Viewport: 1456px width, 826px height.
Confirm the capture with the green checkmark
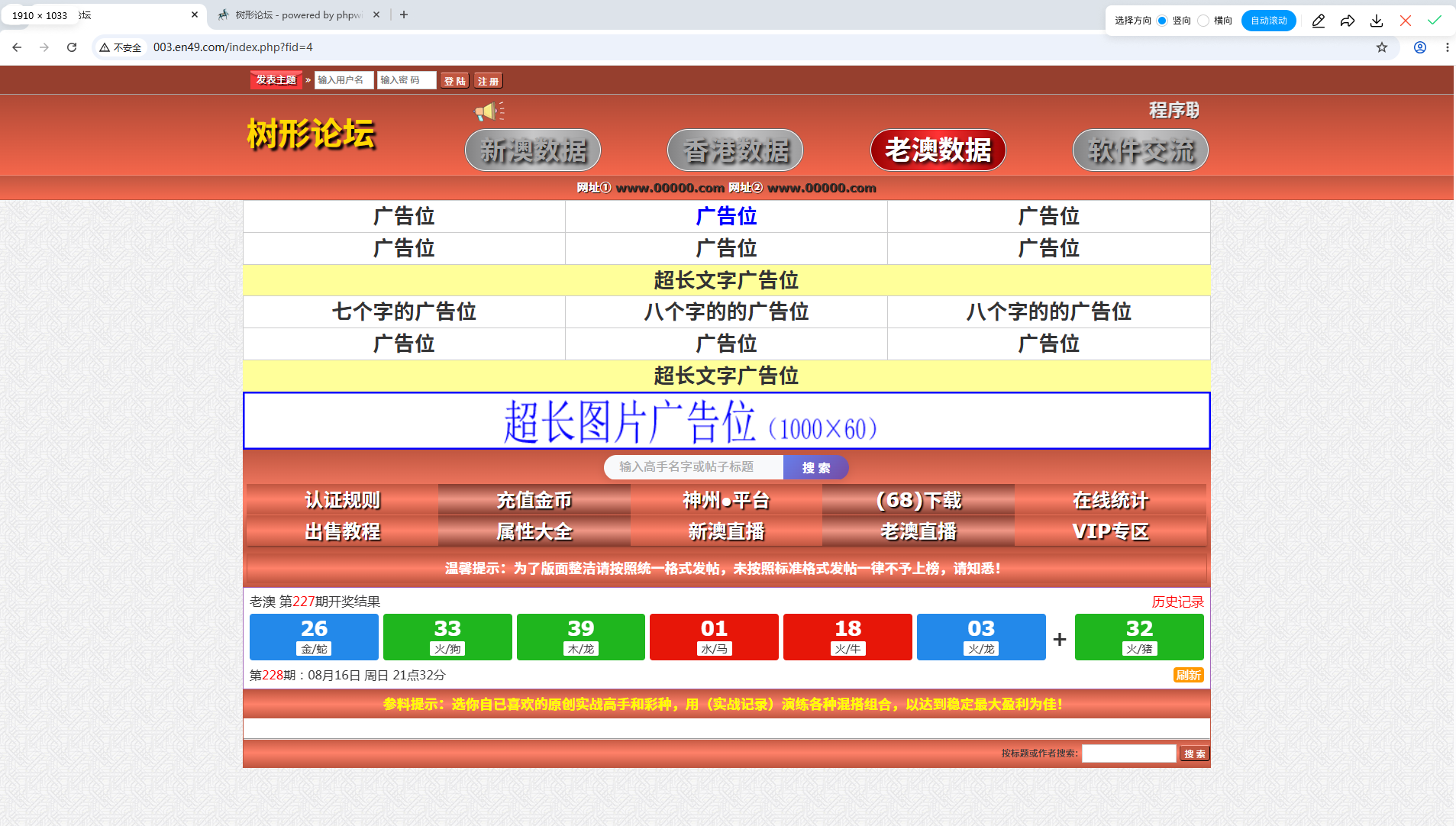pos(1435,21)
